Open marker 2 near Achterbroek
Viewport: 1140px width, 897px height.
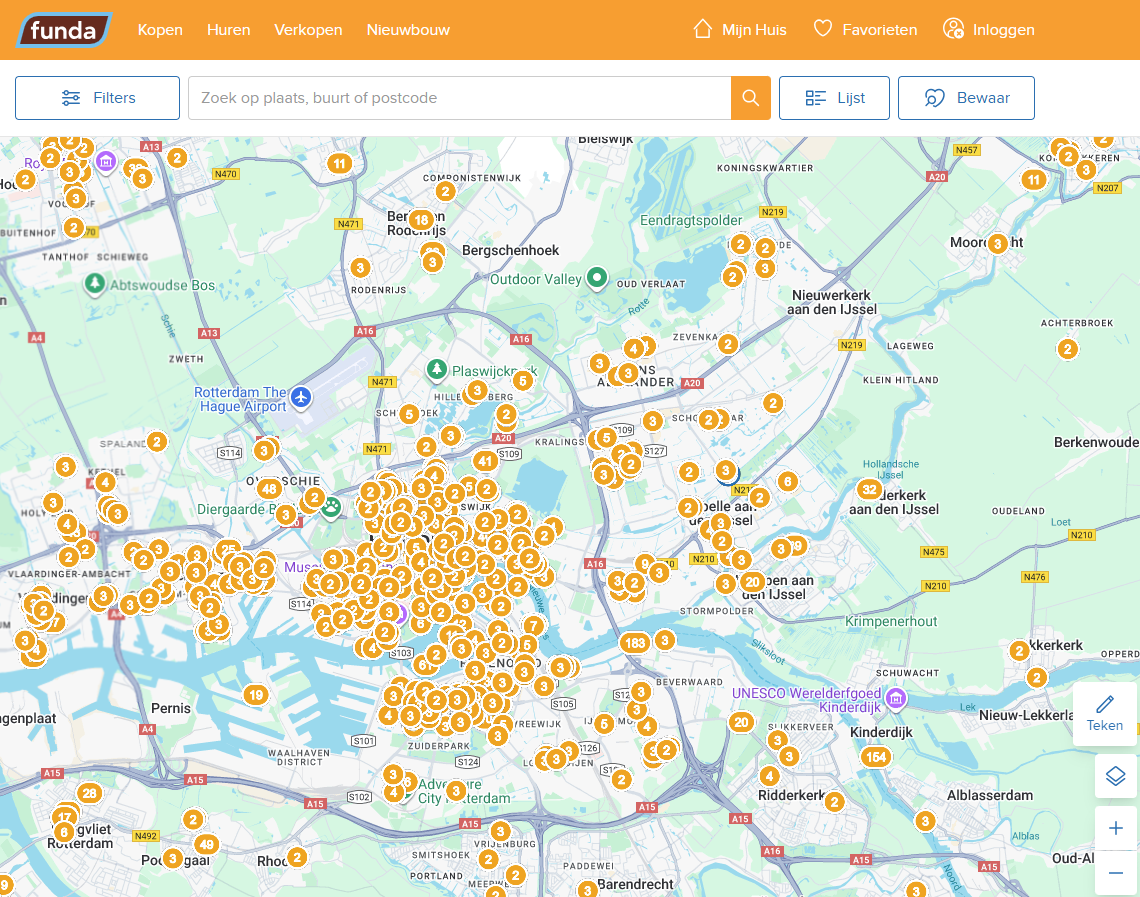pos(1067,349)
